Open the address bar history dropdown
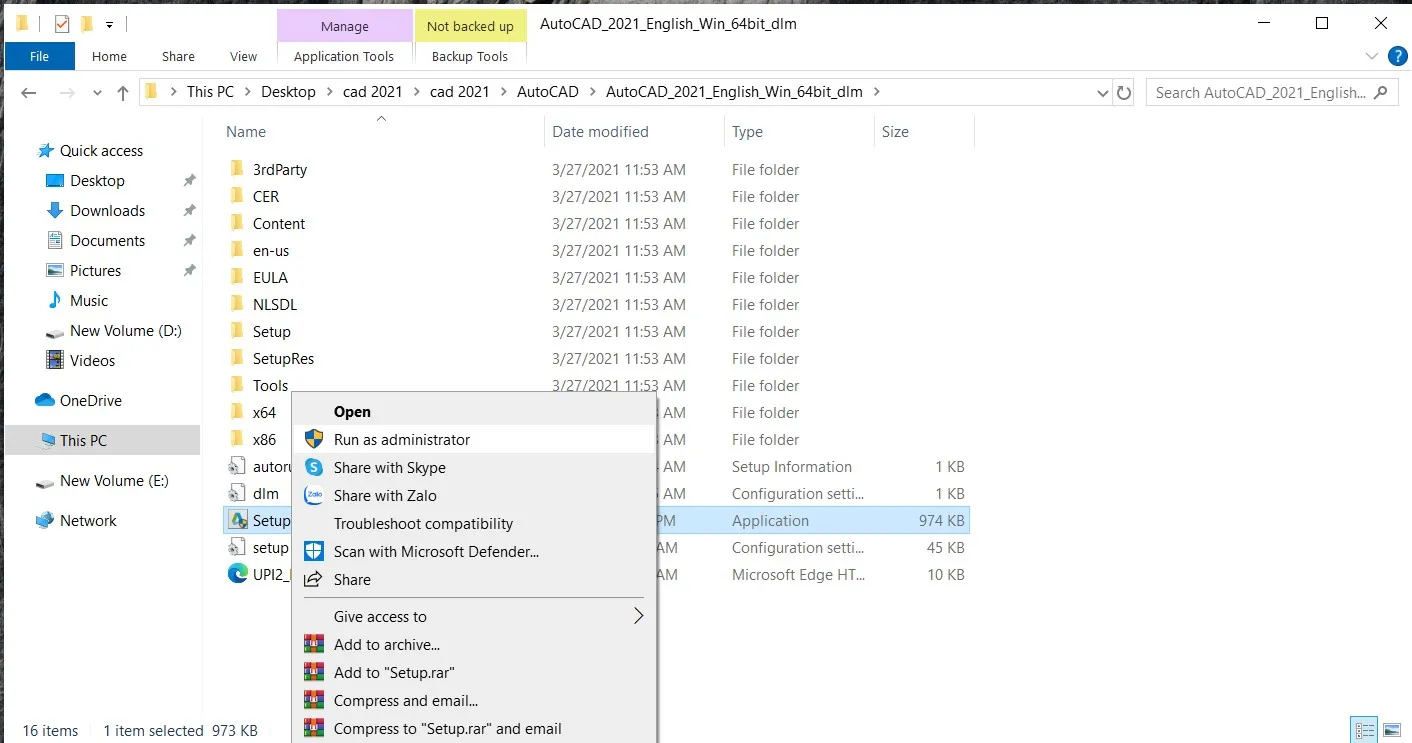 1102,91
